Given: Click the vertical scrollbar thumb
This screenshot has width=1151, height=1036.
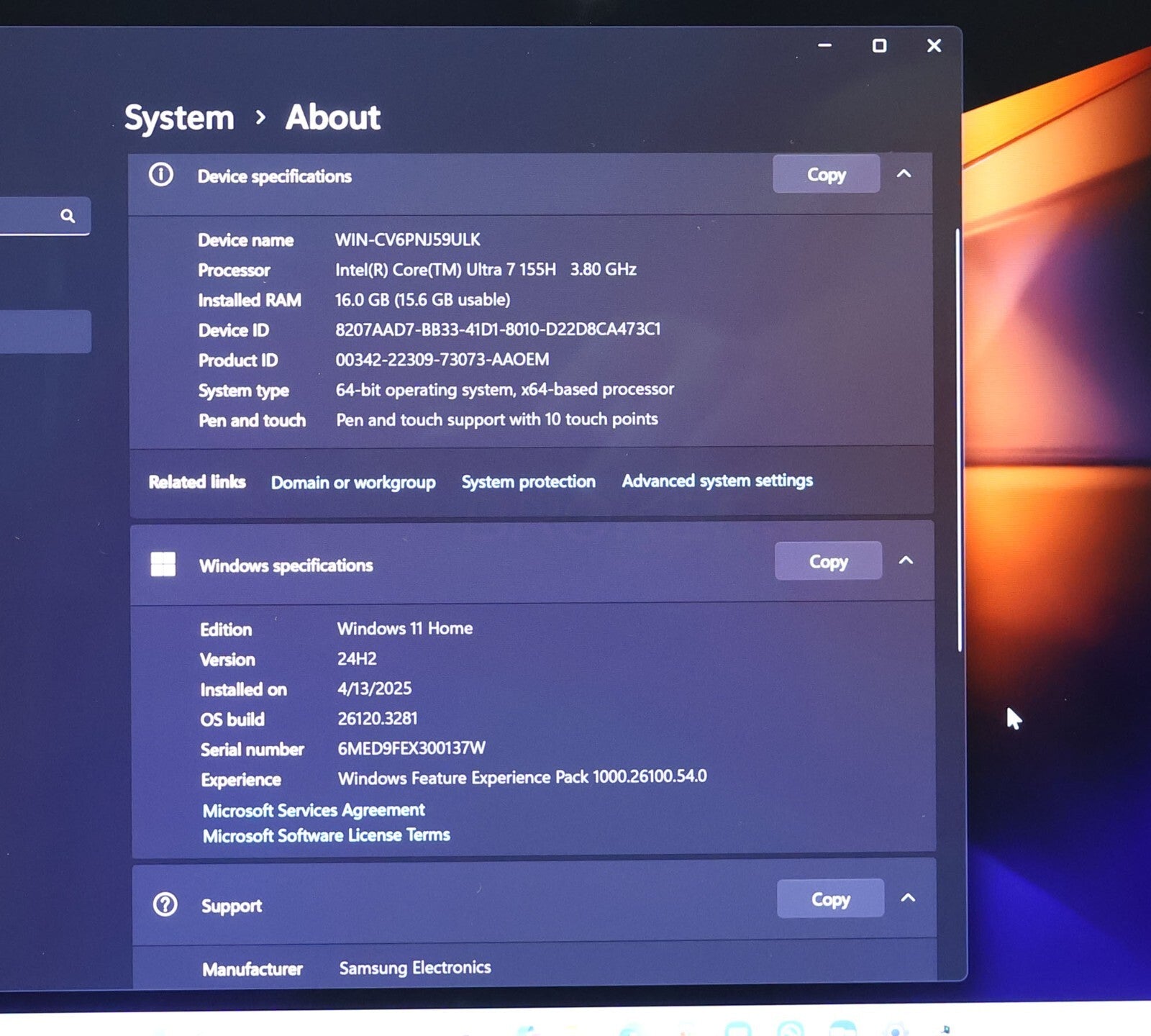Looking at the screenshot, I should (x=959, y=440).
